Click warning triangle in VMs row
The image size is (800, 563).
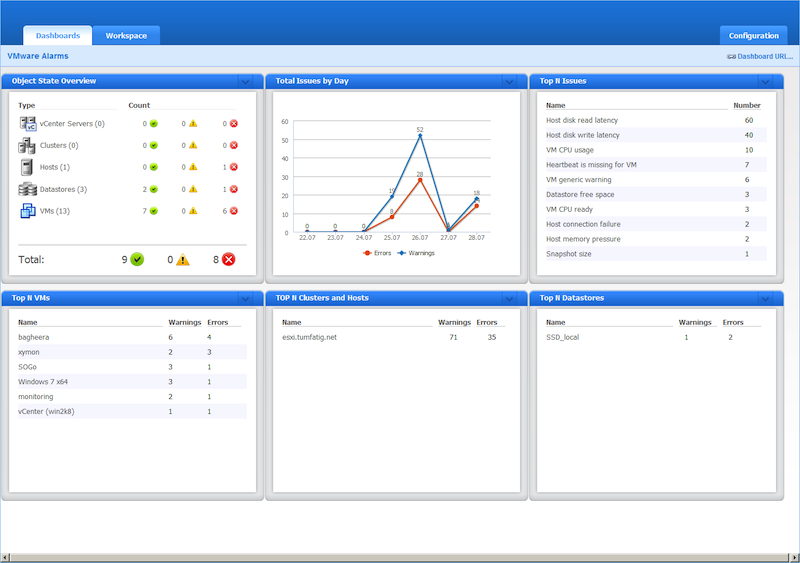pos(193,211)
